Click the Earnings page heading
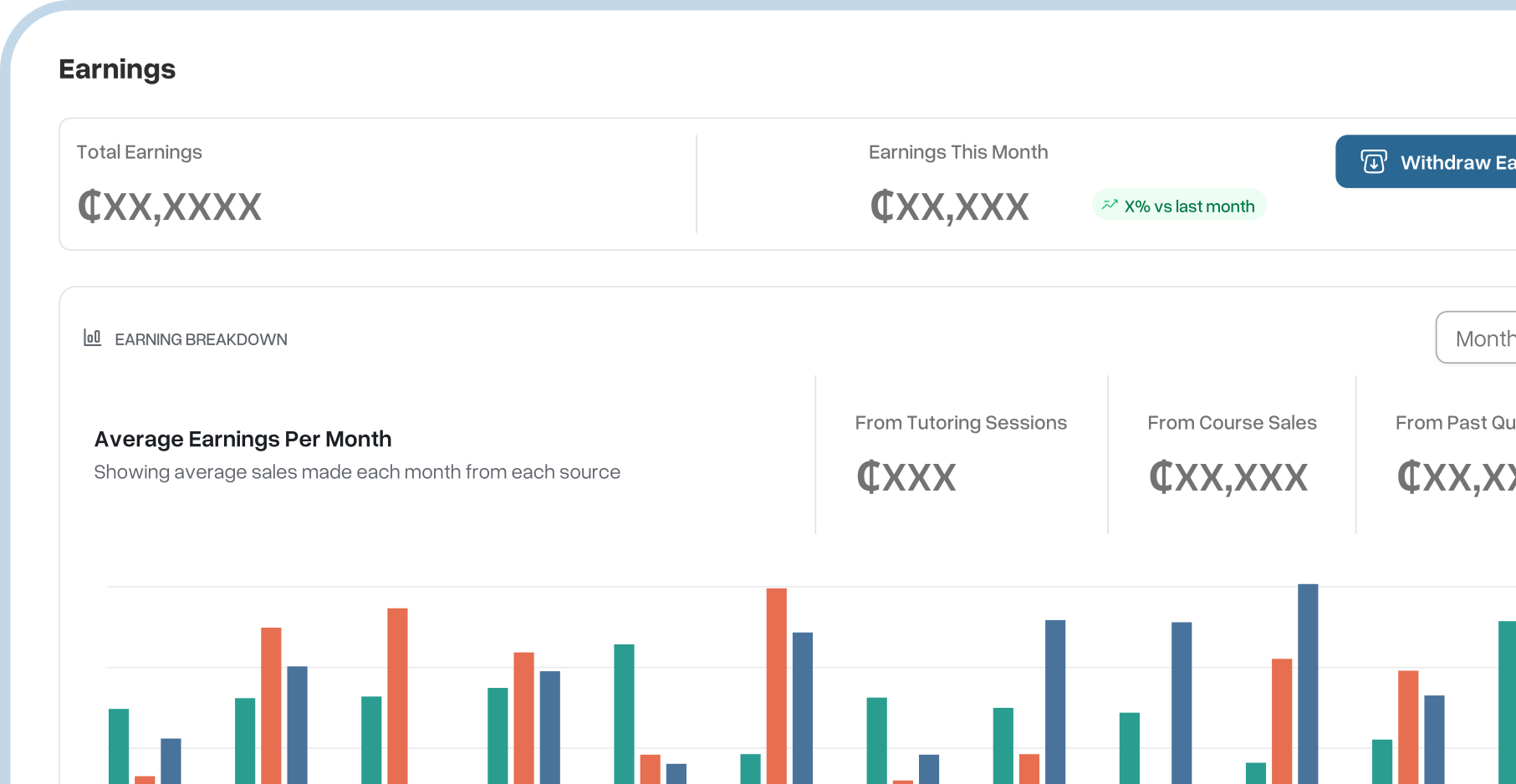 point(117,69)
